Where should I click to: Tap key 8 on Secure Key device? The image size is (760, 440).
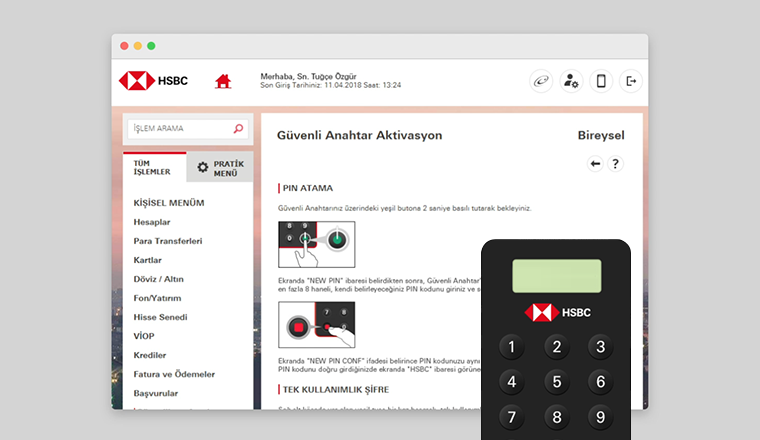coord(556,417)
